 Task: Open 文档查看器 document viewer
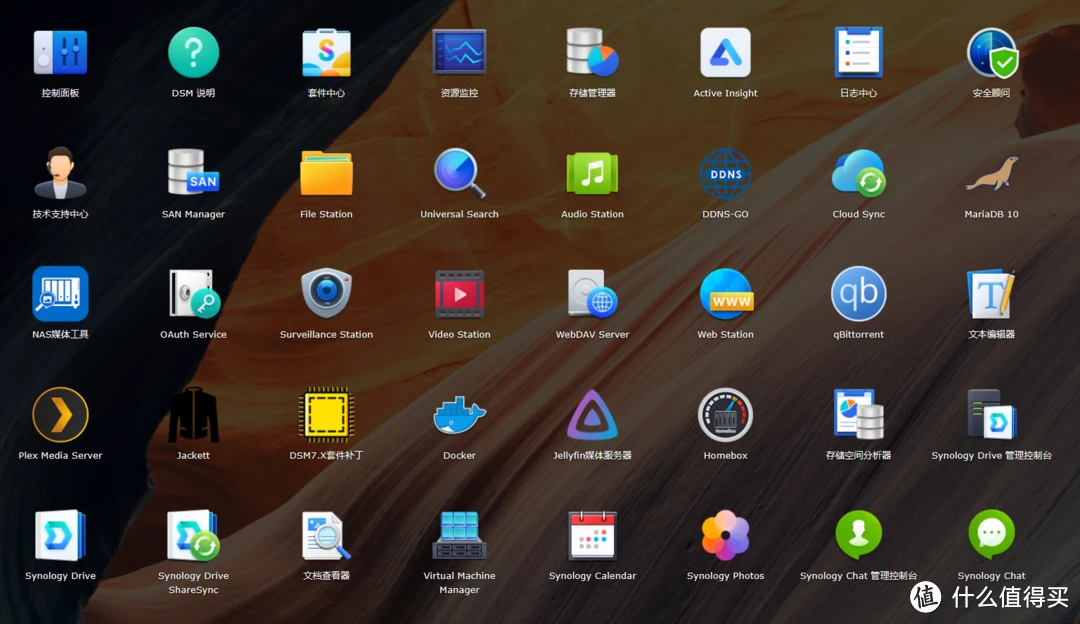(326, 536)
